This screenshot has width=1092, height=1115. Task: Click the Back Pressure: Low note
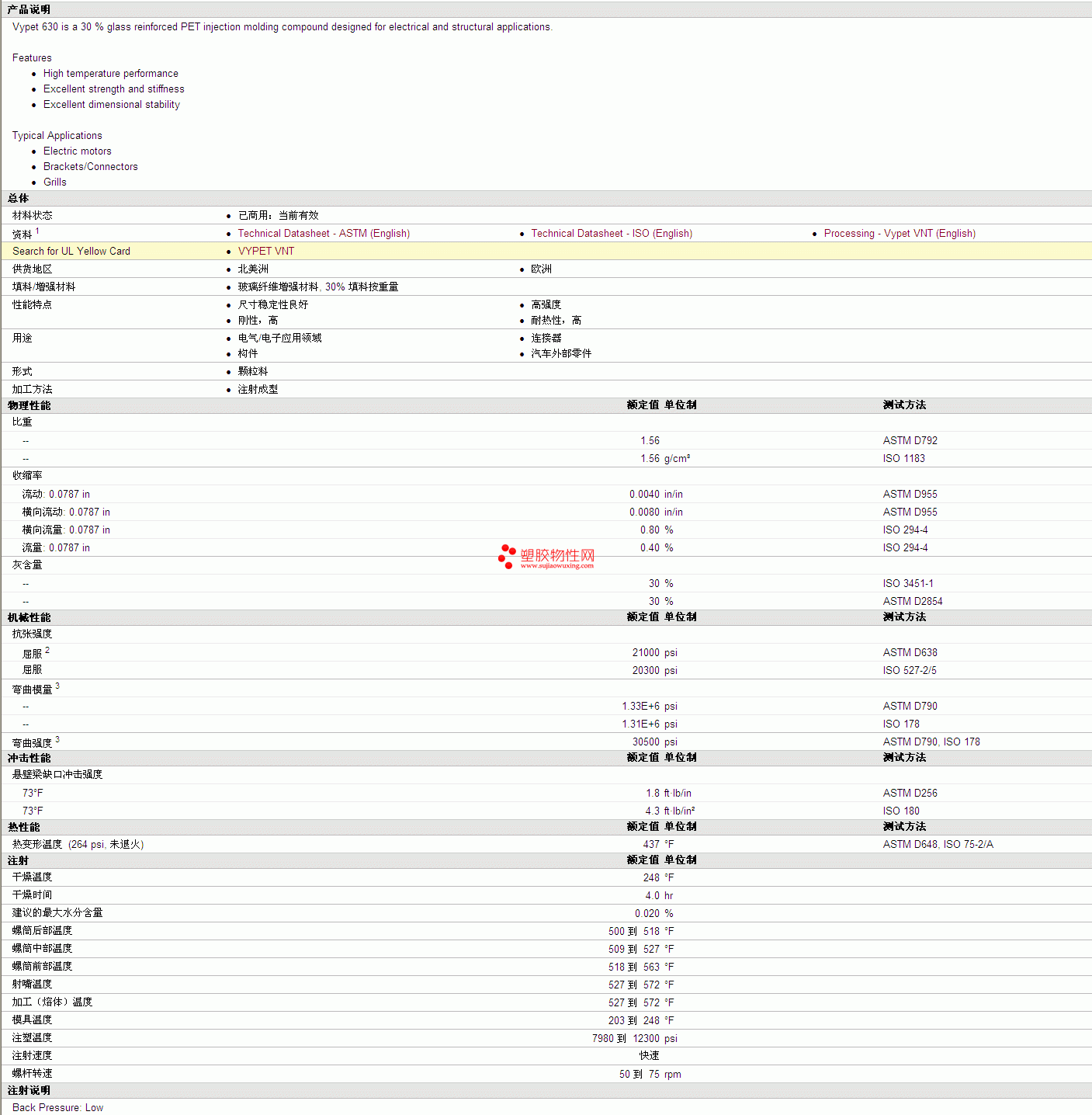tap(57, 1108)
